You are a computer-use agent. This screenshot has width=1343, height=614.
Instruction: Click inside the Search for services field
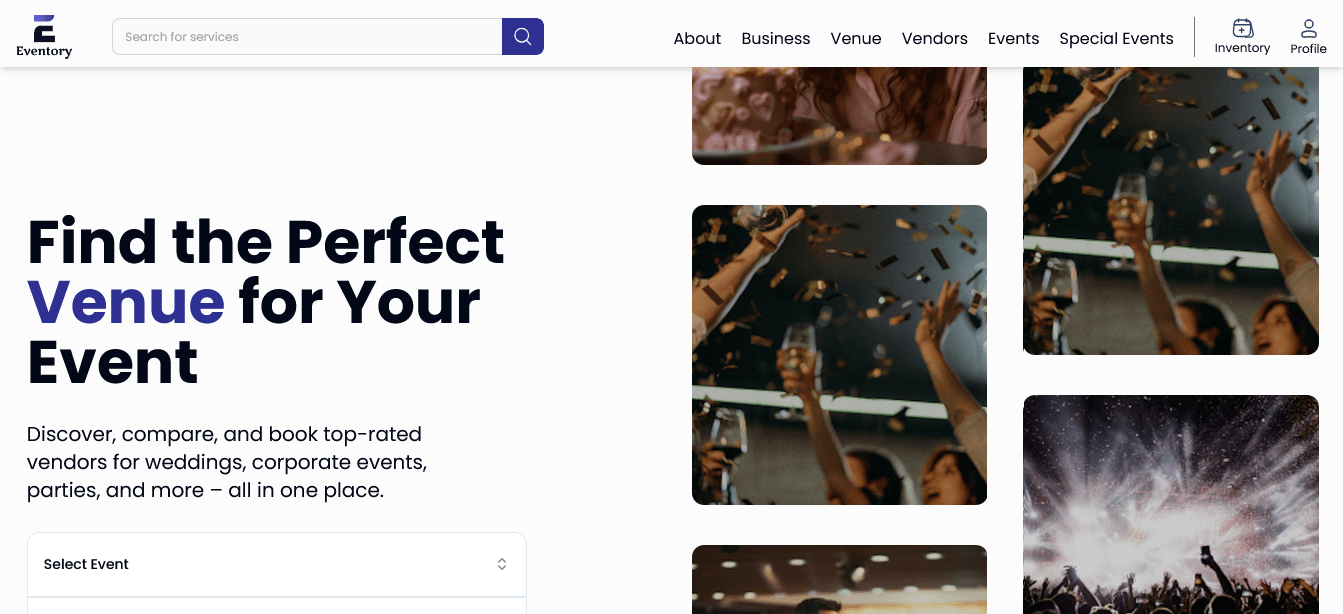300,36
